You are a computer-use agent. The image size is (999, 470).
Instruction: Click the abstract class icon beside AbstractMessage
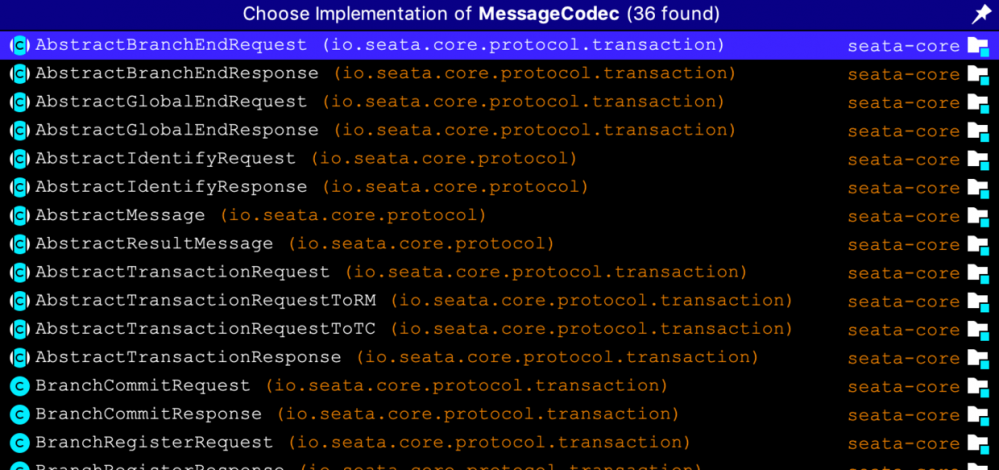tap(19, 216)
